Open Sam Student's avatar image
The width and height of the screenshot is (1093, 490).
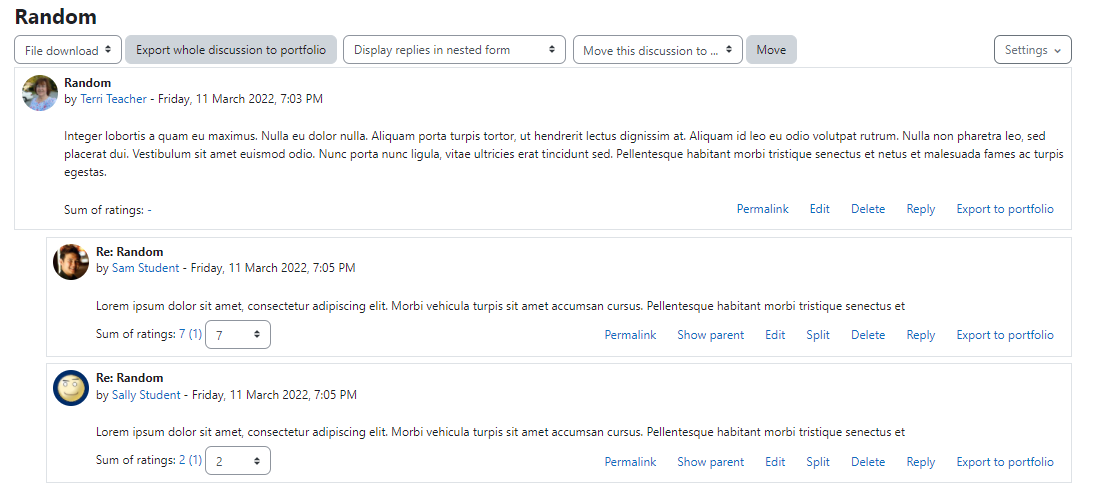pyautogui.click(x=71, y=262)
